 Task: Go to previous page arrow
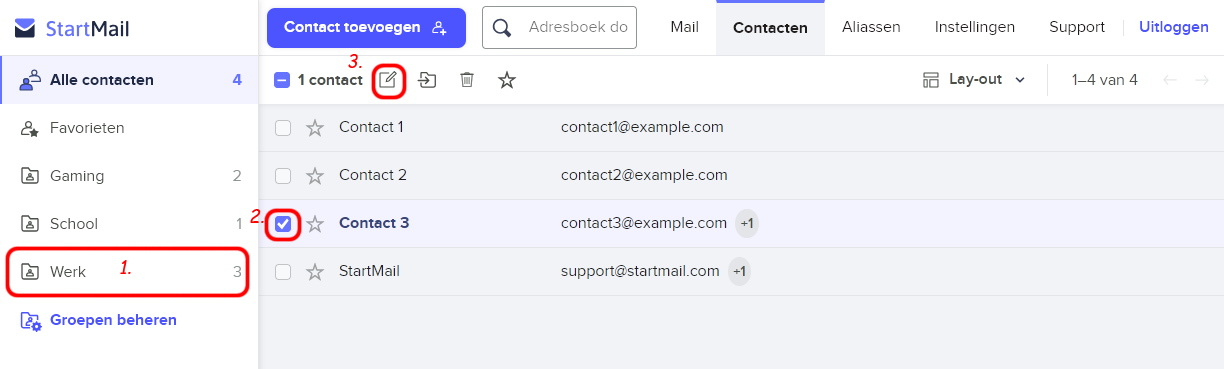1170,80
